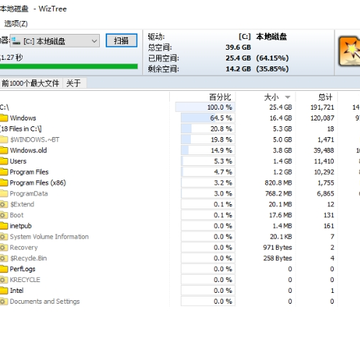
Task: Click the System Volume Information name
Action: (49, 237)
